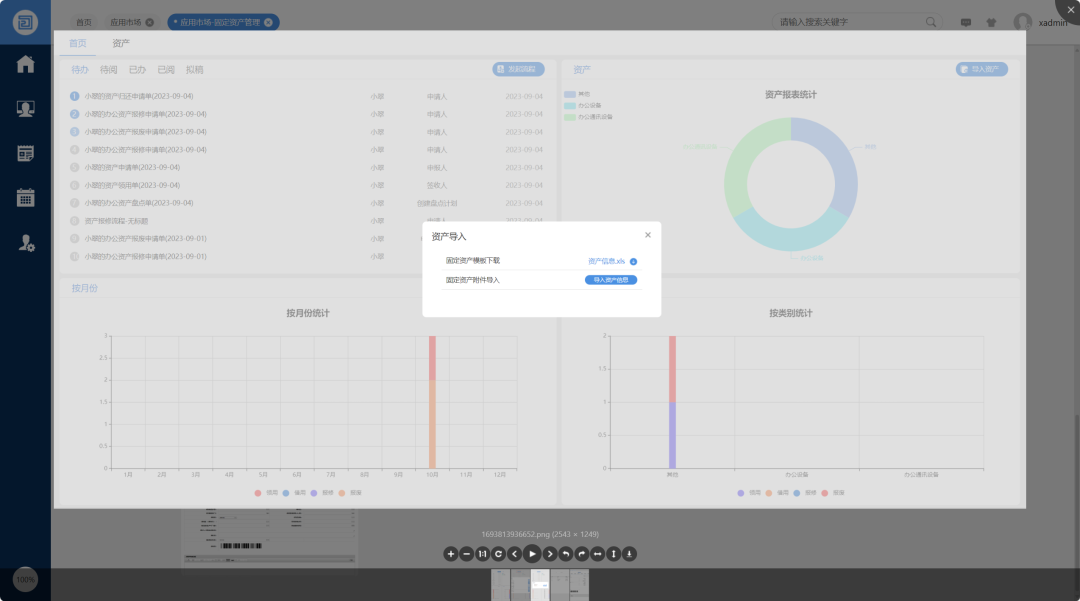Select the highlighted third thumbnail

pos(540,585)
